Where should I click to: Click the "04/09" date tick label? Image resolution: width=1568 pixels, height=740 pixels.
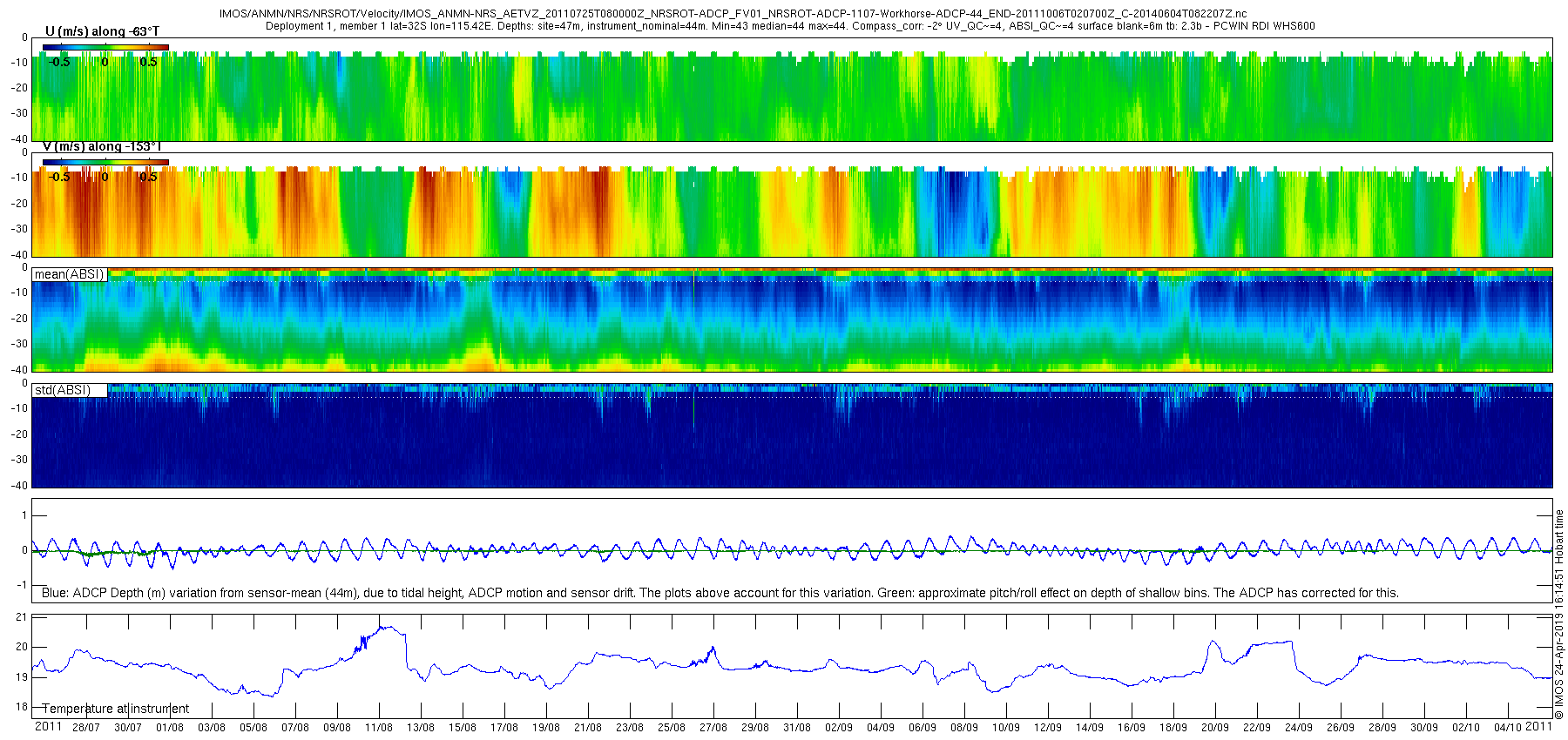(880, 728)
